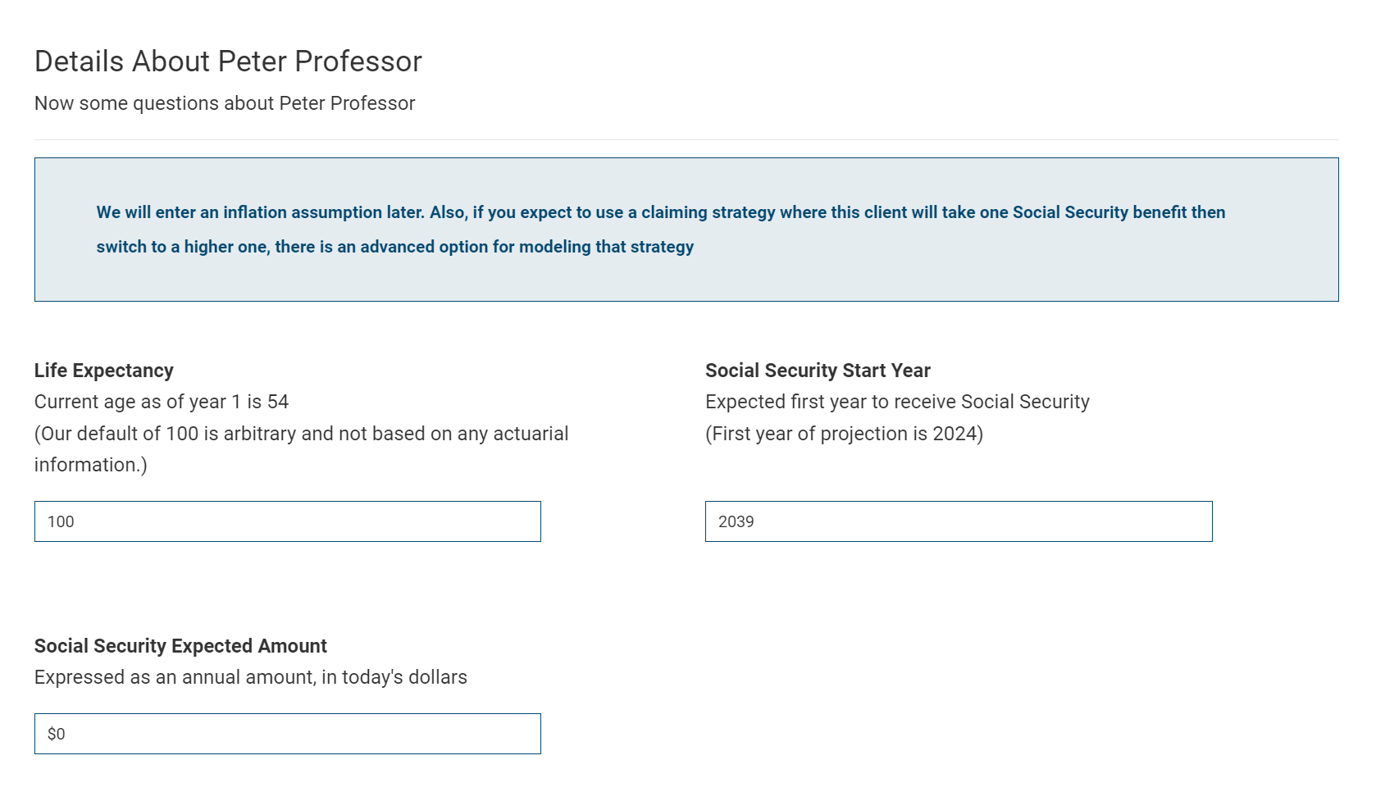
Task: Select the year 2039 in the start field
Action: [x=737, y=521]
